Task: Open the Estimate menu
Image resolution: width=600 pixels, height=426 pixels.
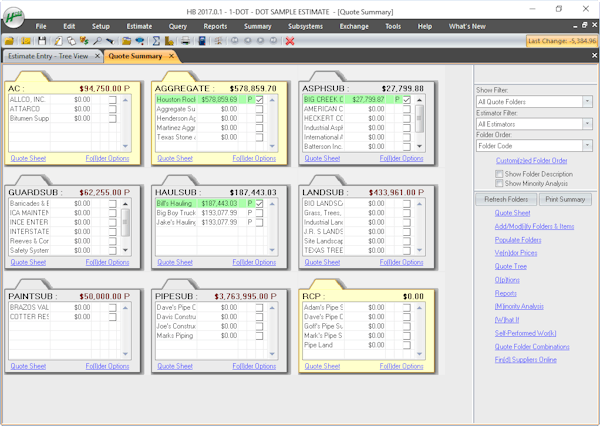Action: pos(139,26)
